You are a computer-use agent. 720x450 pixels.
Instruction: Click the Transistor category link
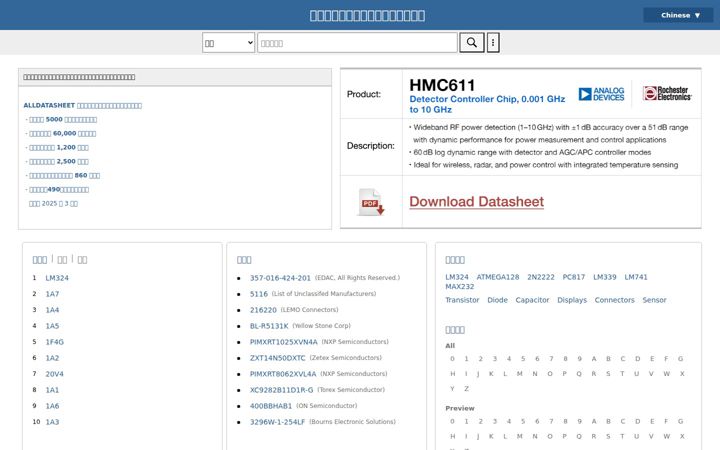[462, 300]
